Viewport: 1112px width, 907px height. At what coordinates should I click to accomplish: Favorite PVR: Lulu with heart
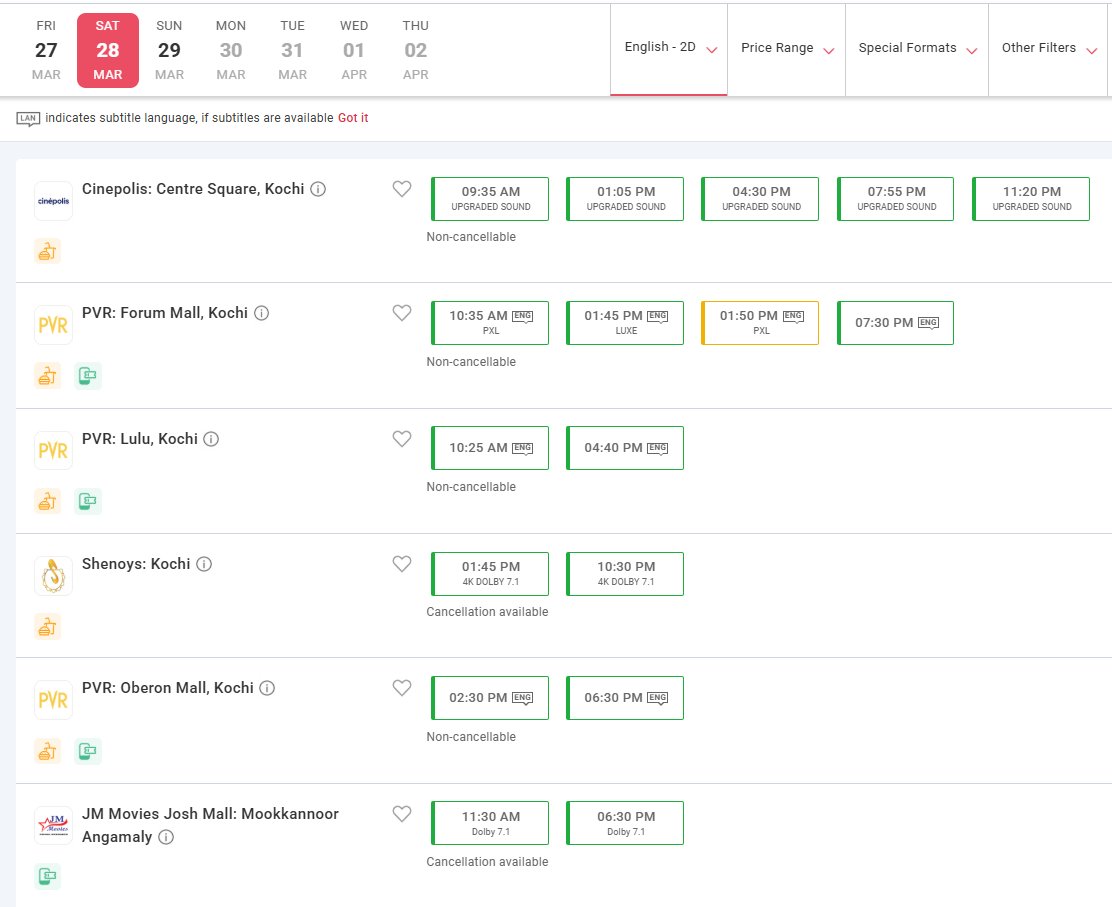tap(402, 439)
